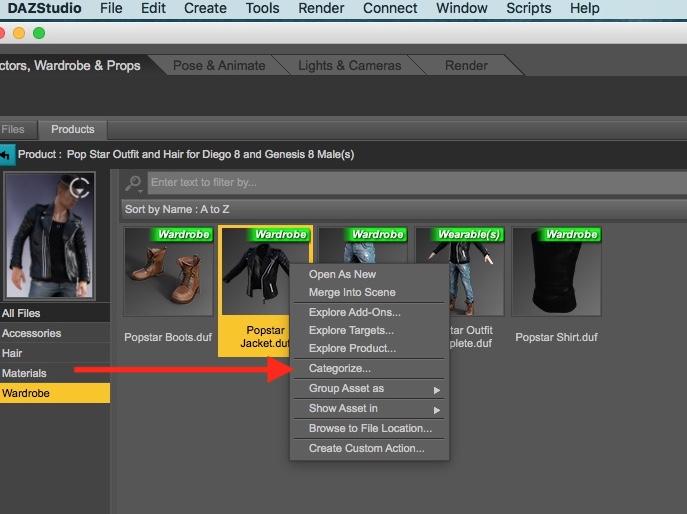Choose Create Custom Action...
Screen dimensions: 687x514
pyautogui.click(x=369, y=449)
